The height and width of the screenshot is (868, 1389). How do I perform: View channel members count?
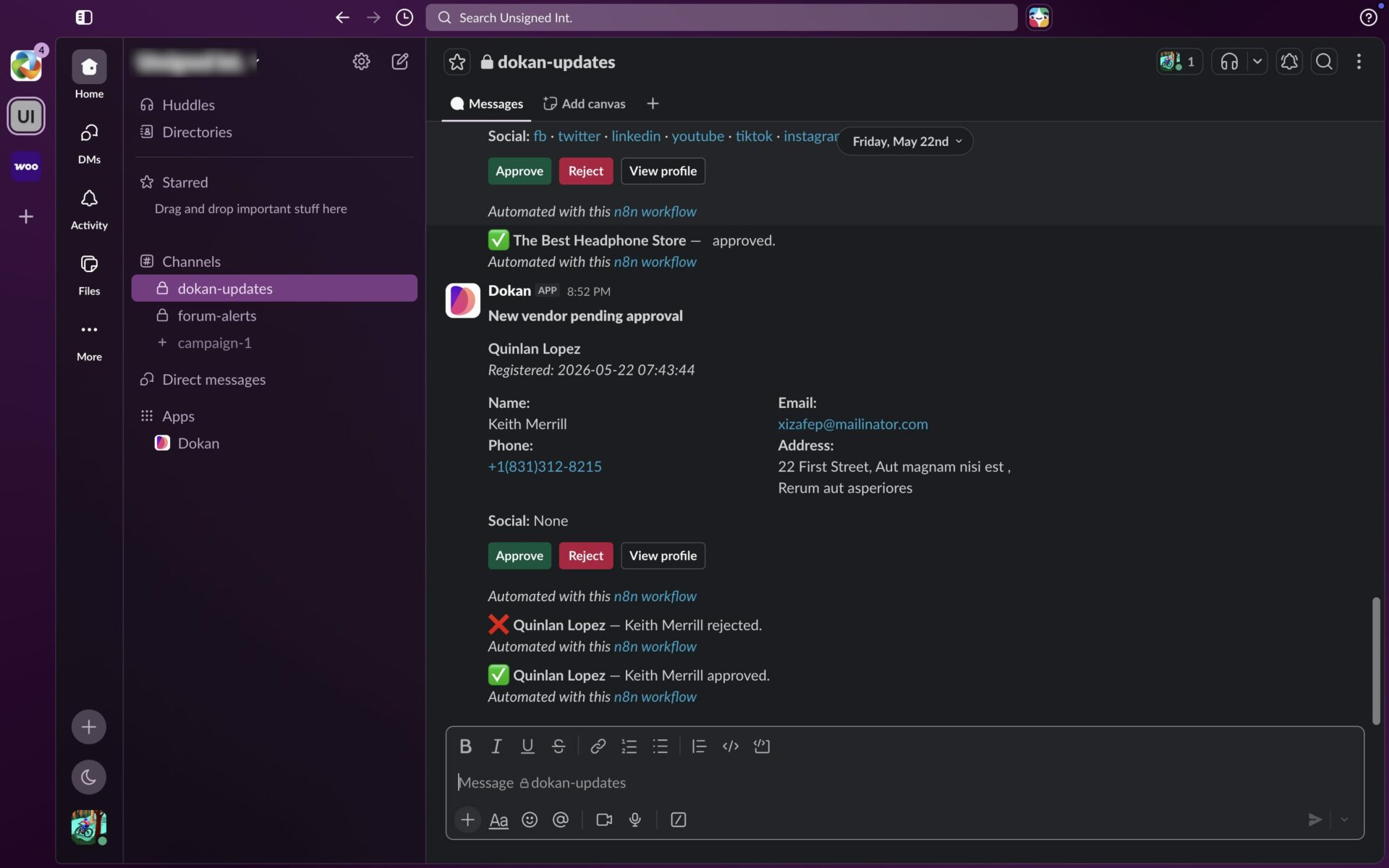[x=1179, y=61]
